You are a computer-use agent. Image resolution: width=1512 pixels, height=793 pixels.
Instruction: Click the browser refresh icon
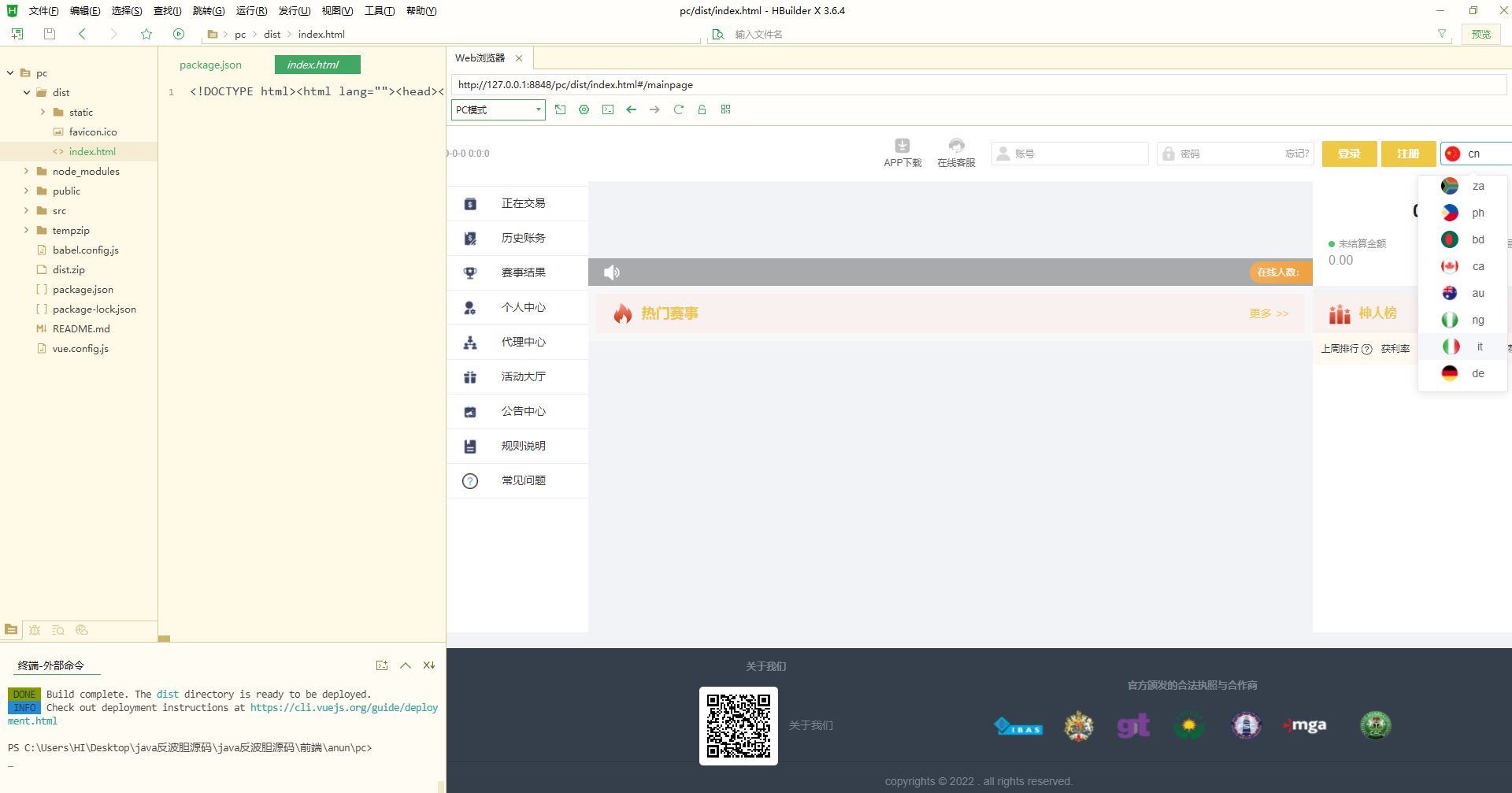(678, 109)
